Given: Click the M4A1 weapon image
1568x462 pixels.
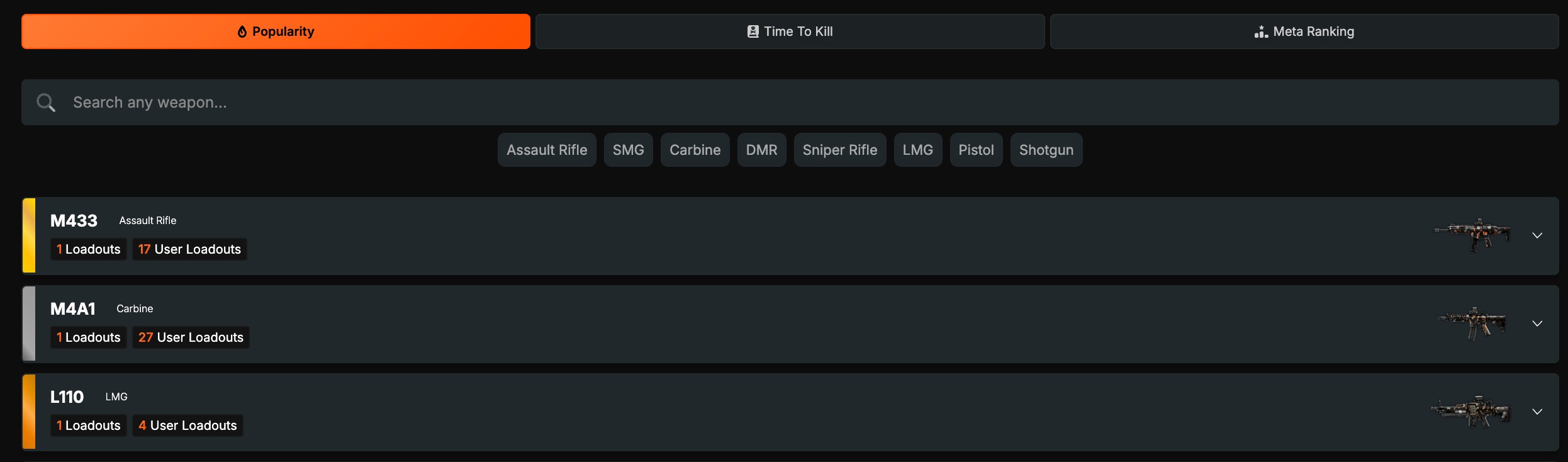Looking at the screenshot, I should (1472, 324).
